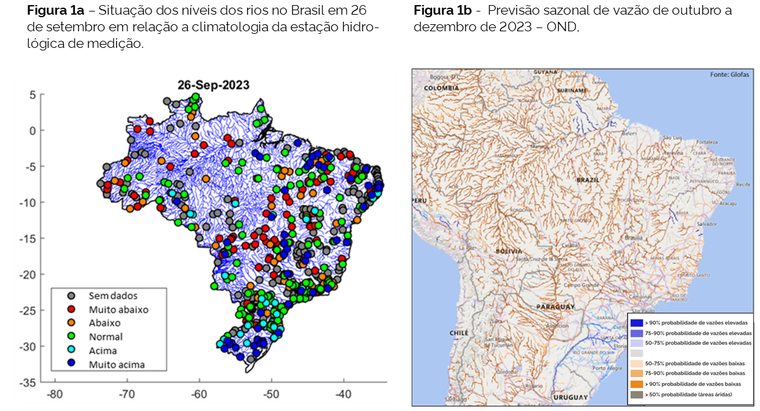Select the '75-90% vazões elevadas' blue swatch
The width and height of the screenshot is (760, 411).
point(636,333)
